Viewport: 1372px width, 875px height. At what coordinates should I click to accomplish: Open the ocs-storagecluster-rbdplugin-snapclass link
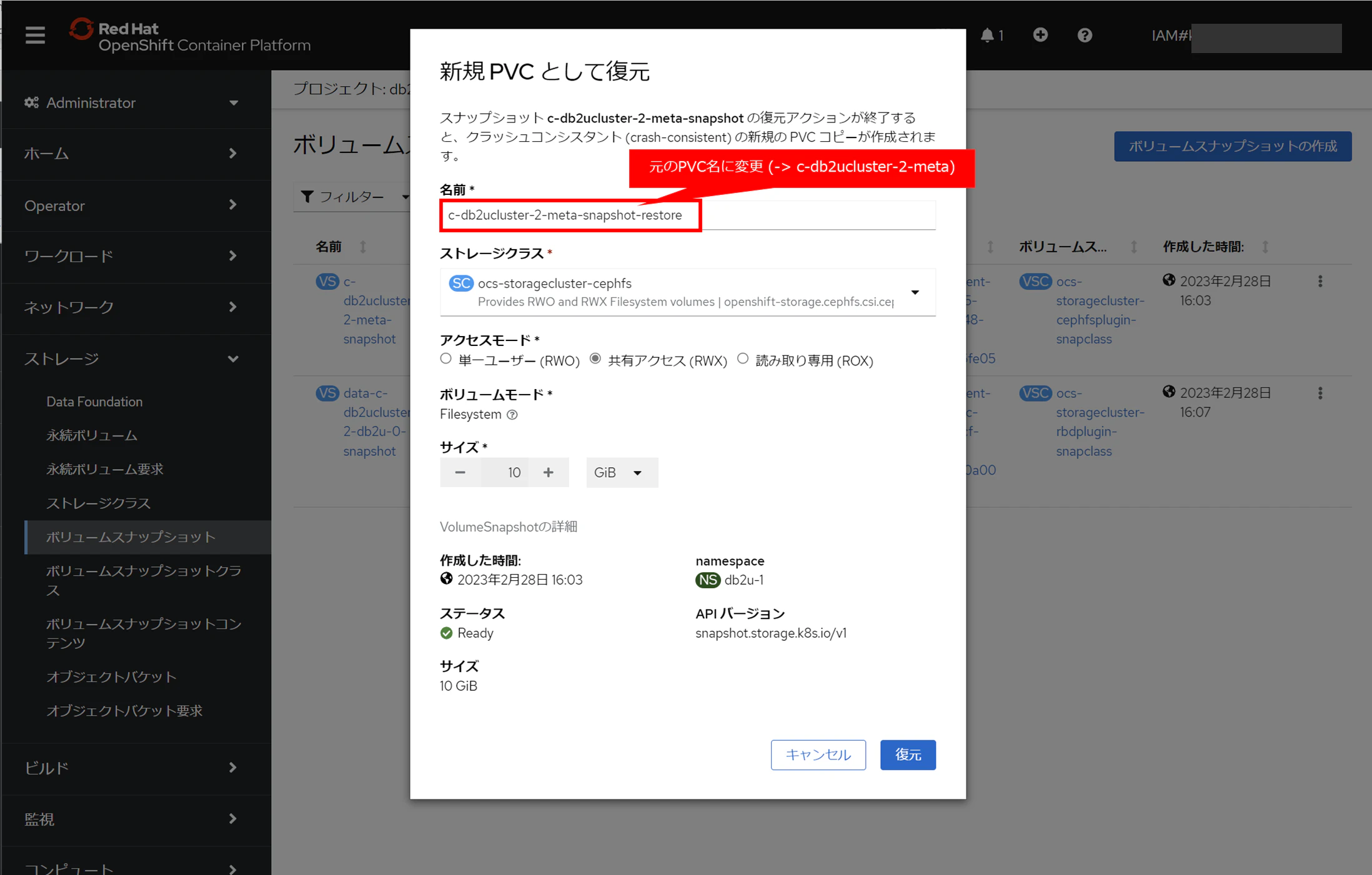coord(1100,422)
